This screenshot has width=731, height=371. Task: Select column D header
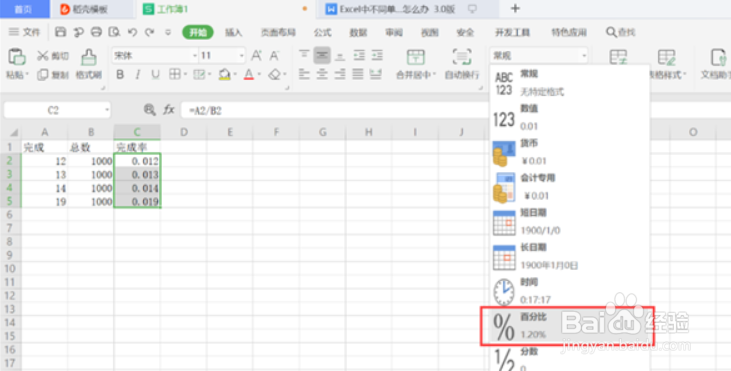[x=184, y=132]
